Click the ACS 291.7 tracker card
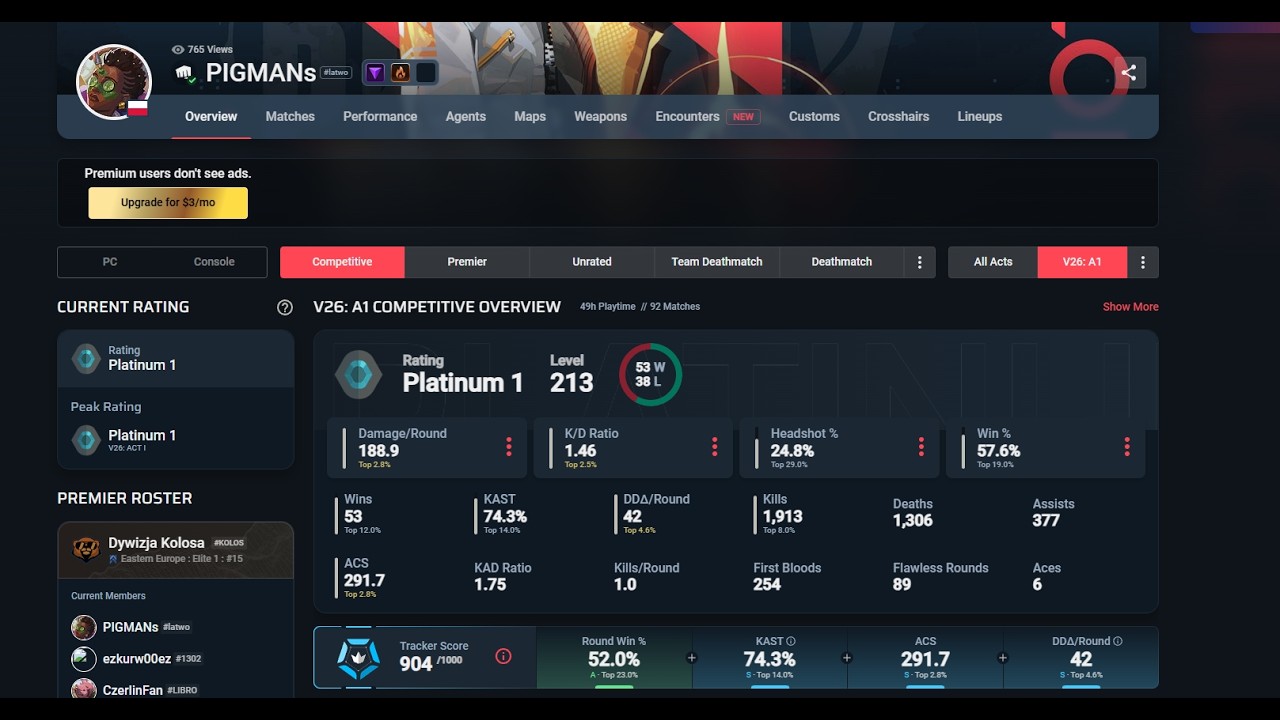Viewport: 1280px width, 720px height. [x=925, y=658]
